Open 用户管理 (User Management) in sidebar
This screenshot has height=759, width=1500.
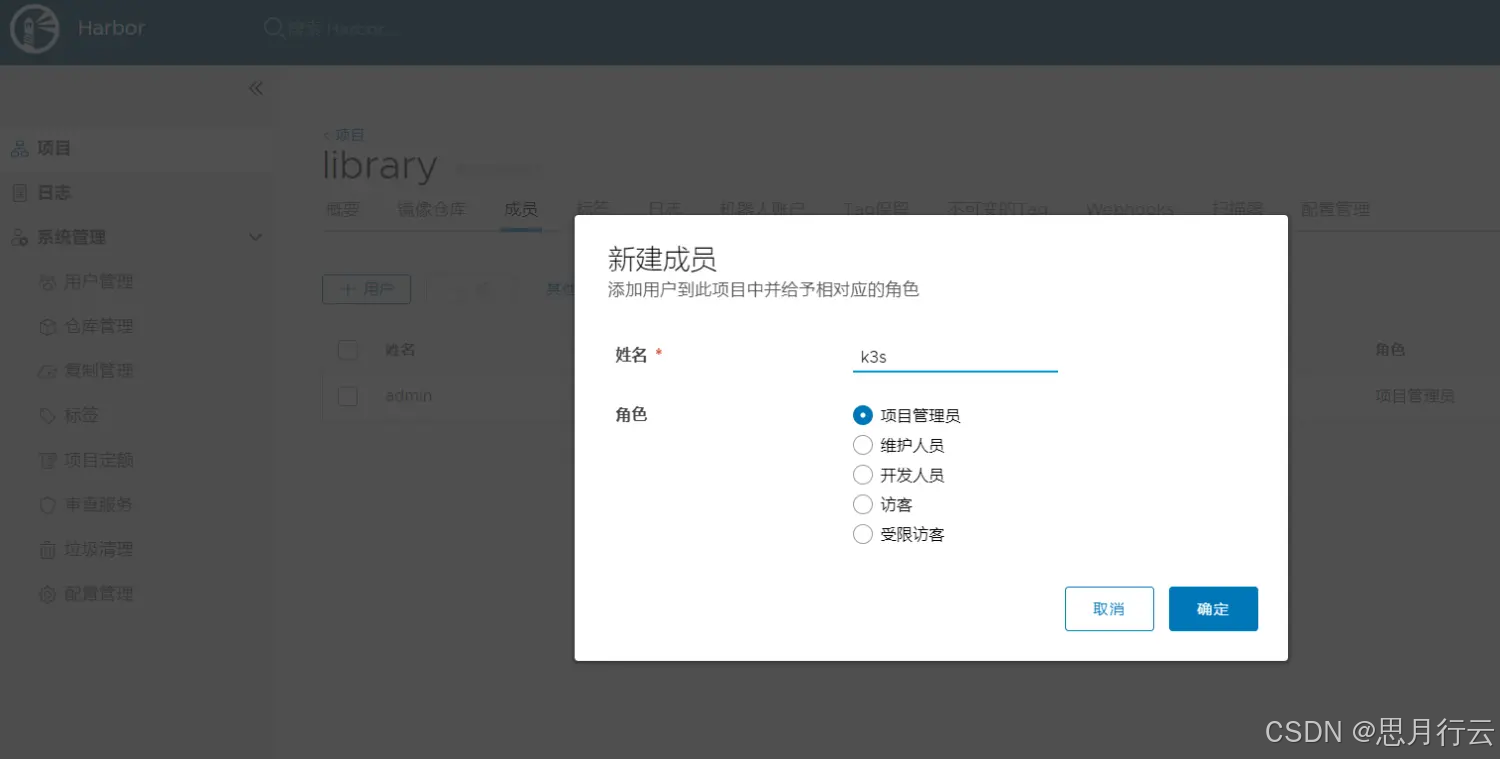[x=97, y=281]
